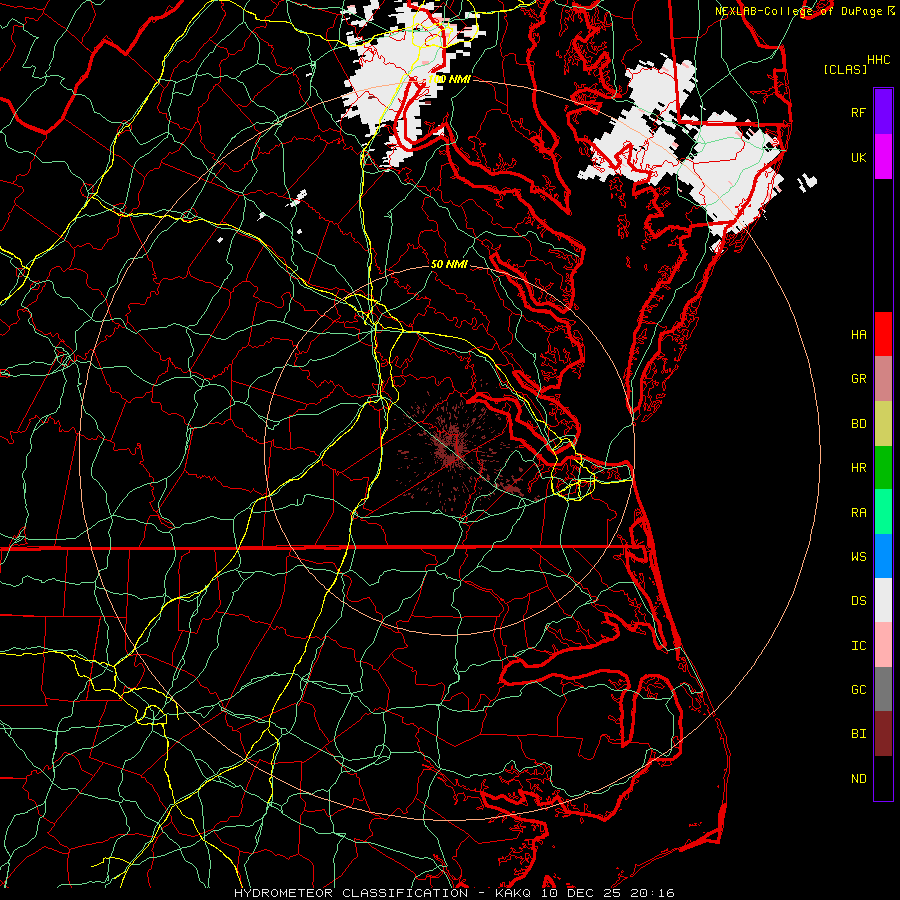Click the "WS" legend label
Image resolution: width=900 pixels, height=900 pixels.
tap(859, 556)
